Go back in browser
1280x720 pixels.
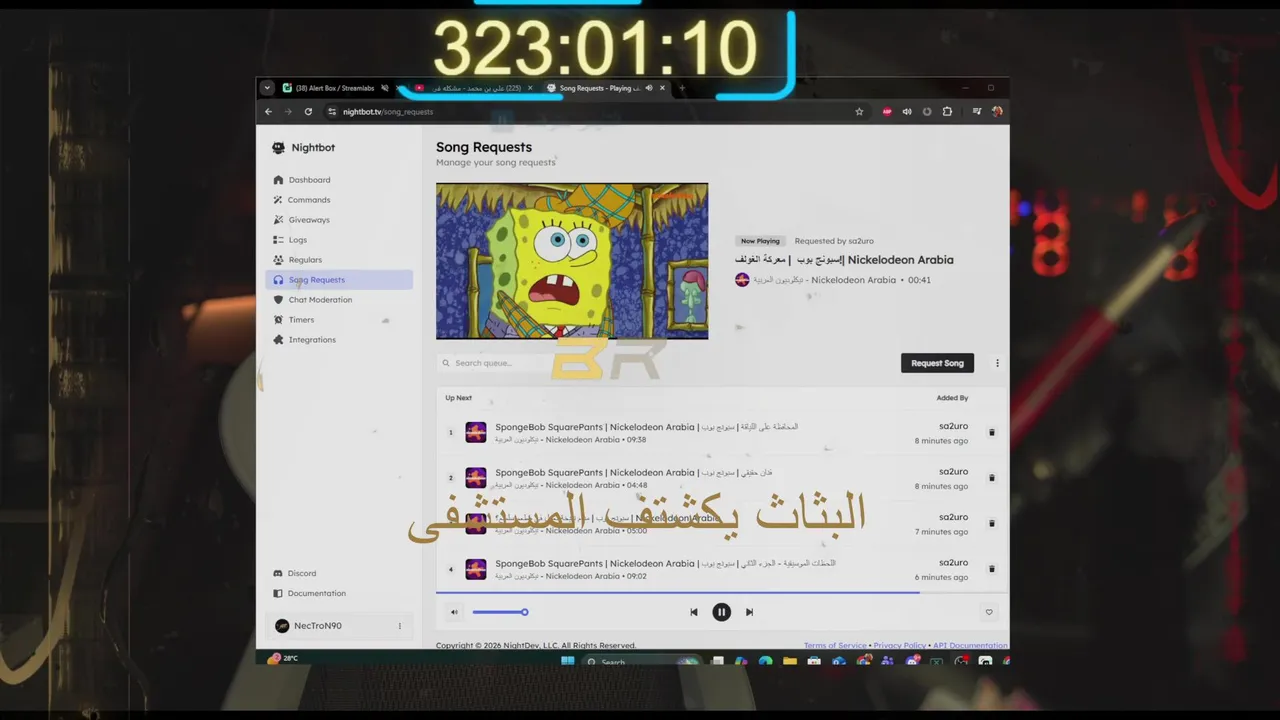[x=268, y=112]
